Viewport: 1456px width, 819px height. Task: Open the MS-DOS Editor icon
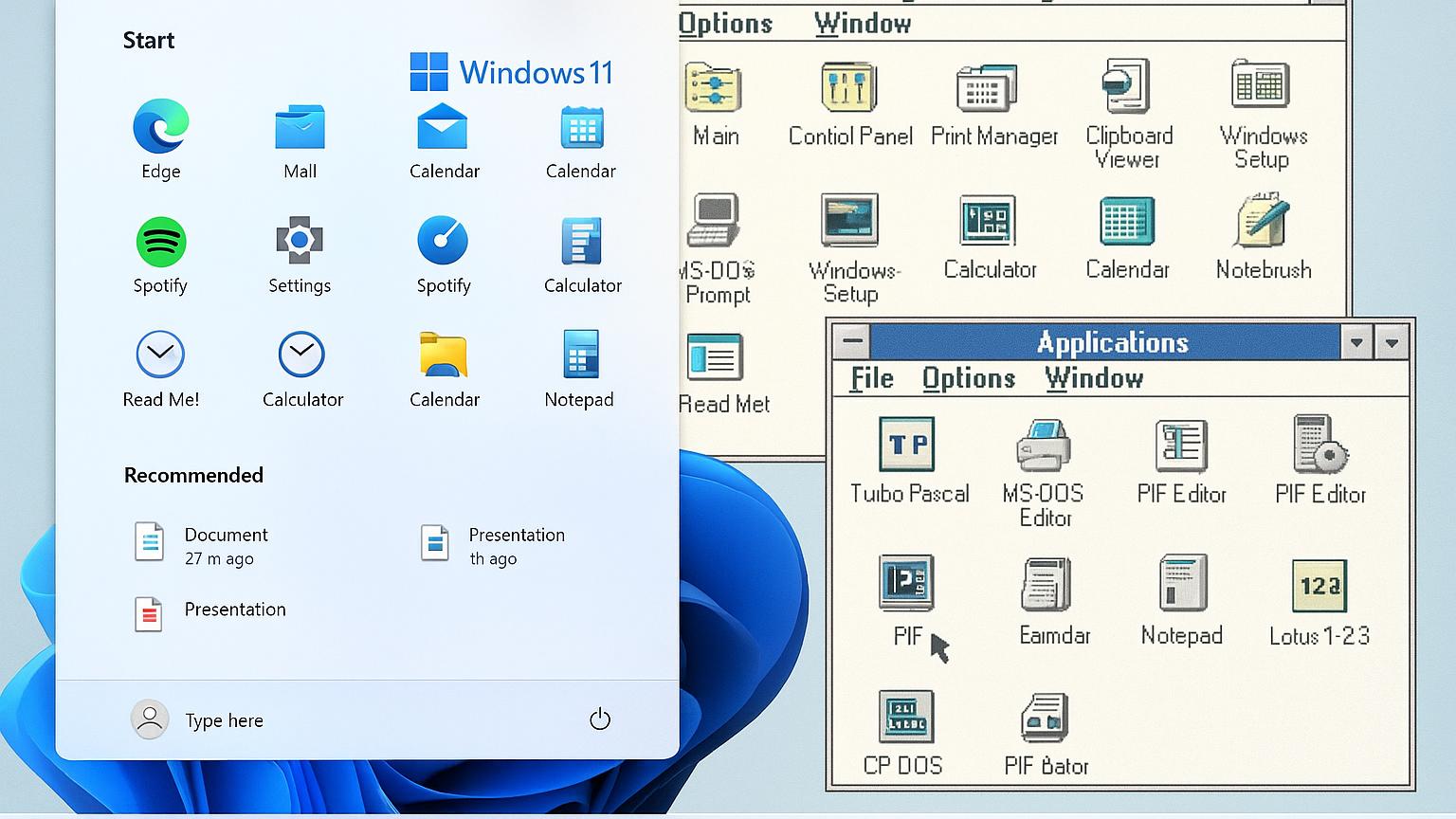[x=1044, y=445]
